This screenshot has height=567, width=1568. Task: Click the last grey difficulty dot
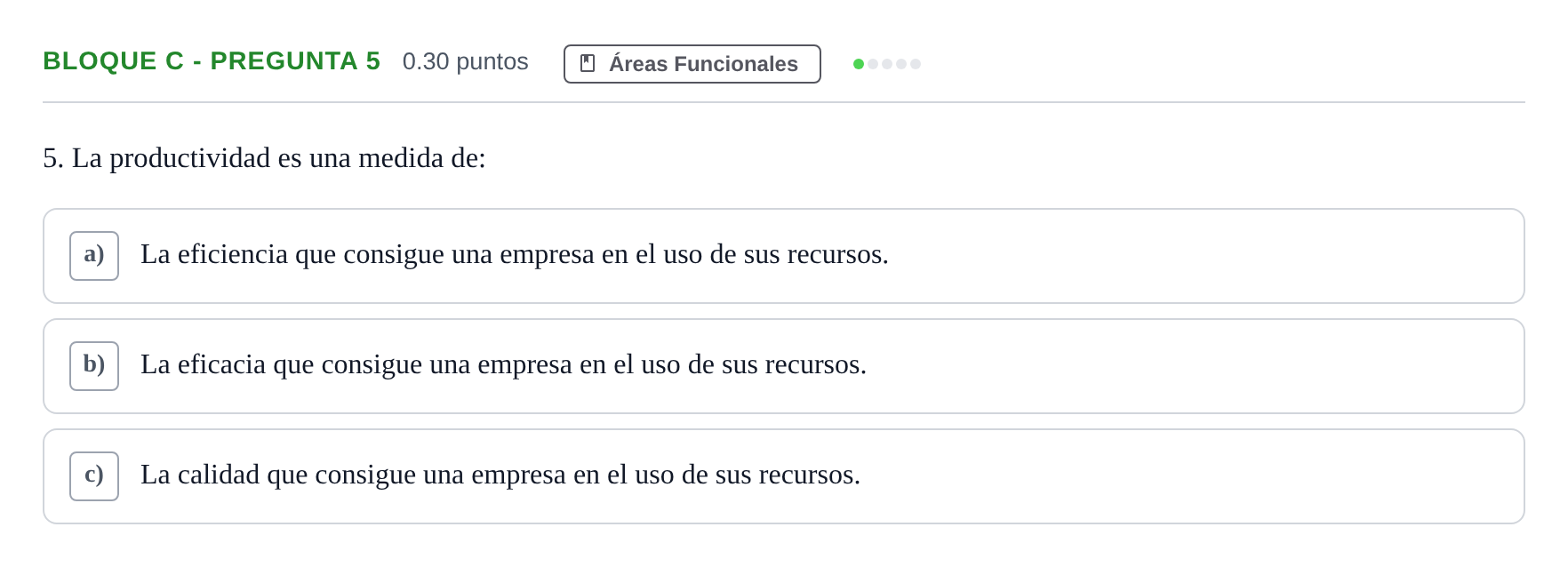916,64
